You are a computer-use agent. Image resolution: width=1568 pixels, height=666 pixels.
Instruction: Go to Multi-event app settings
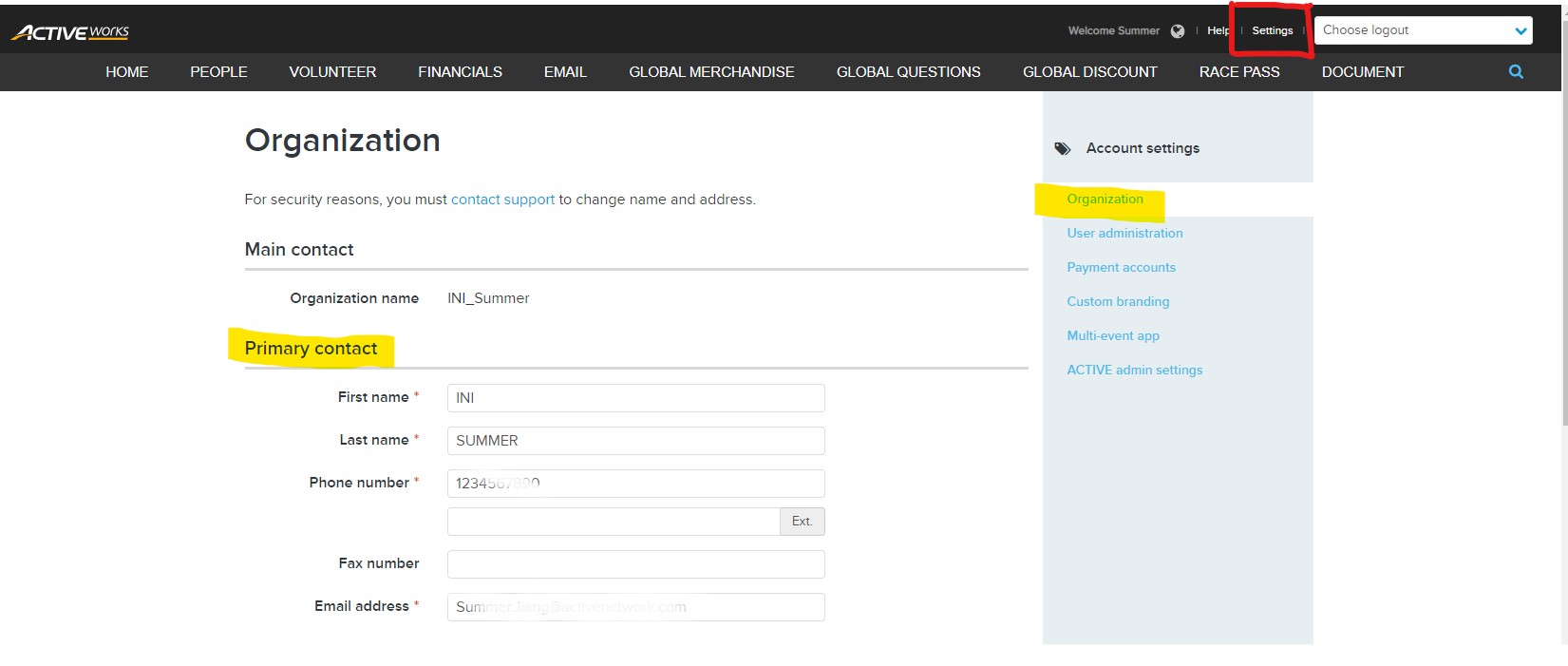[1113, 335]
